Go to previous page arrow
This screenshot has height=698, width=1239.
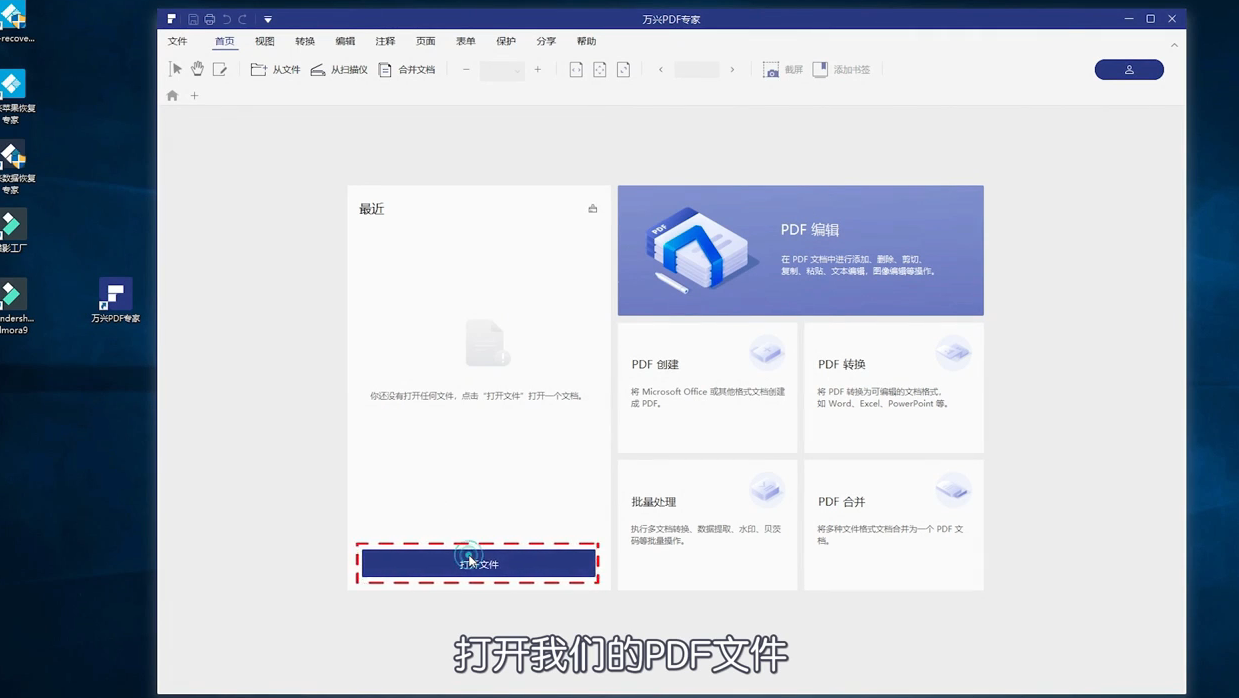(661, 69)
